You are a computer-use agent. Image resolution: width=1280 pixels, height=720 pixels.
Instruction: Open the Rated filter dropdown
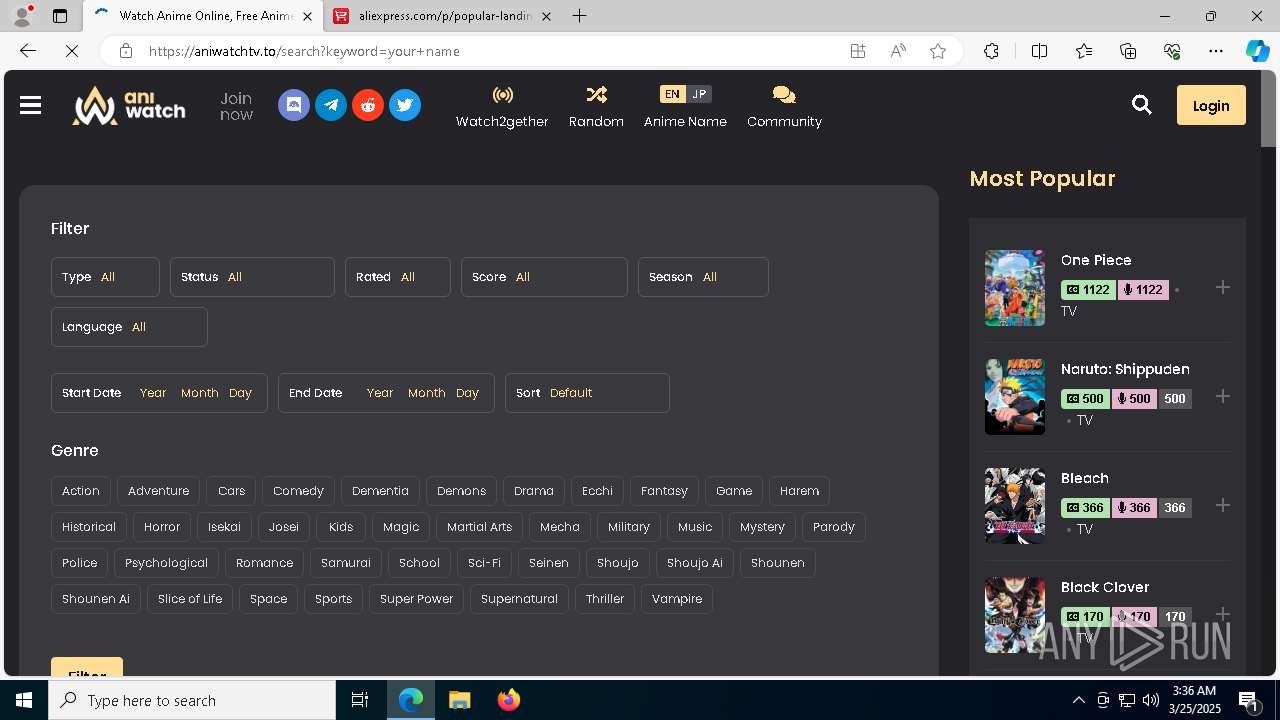coord(398,277)
